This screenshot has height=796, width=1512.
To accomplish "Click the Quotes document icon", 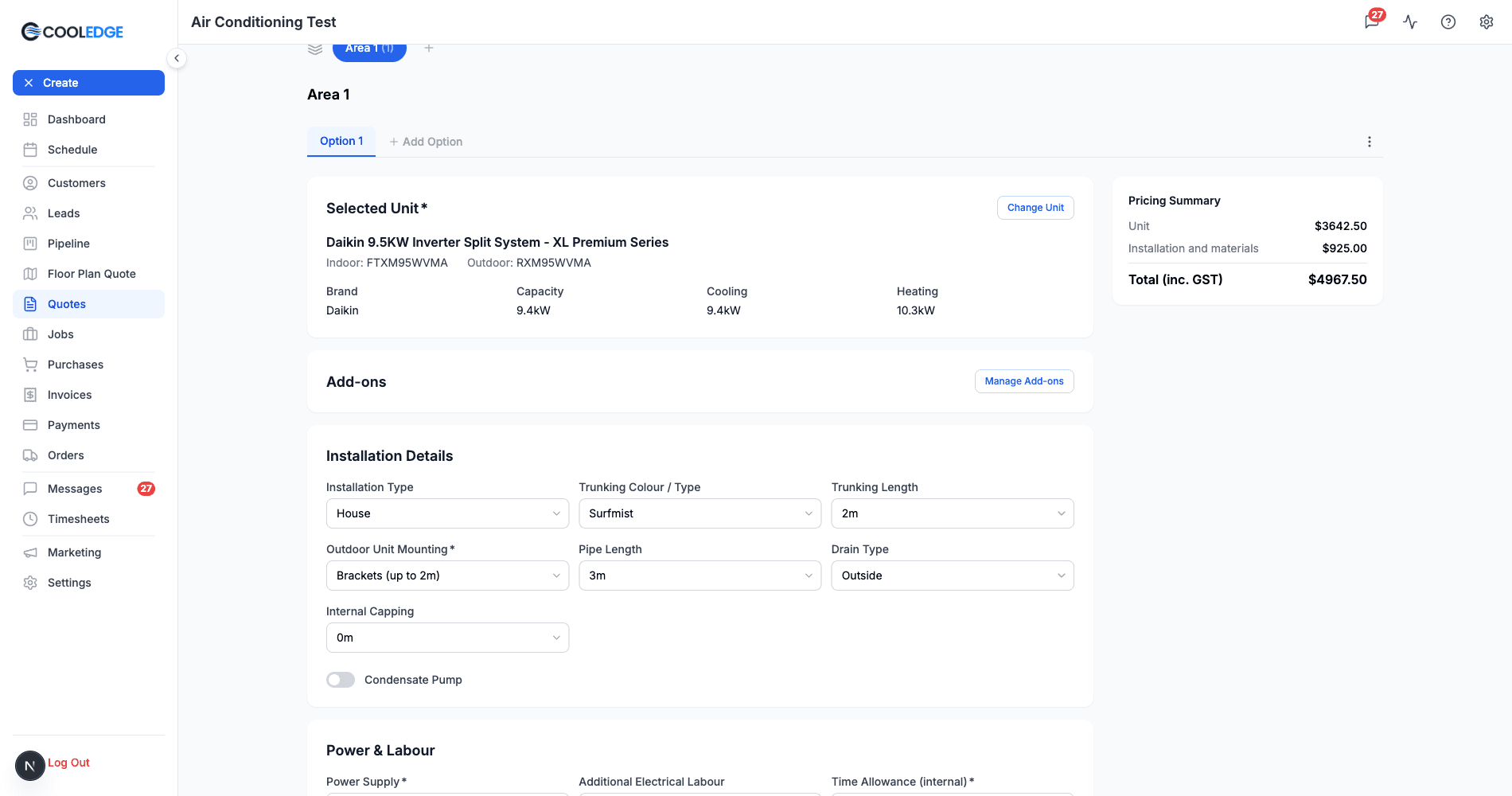I will pyautogui.click(x=30, y=304).
